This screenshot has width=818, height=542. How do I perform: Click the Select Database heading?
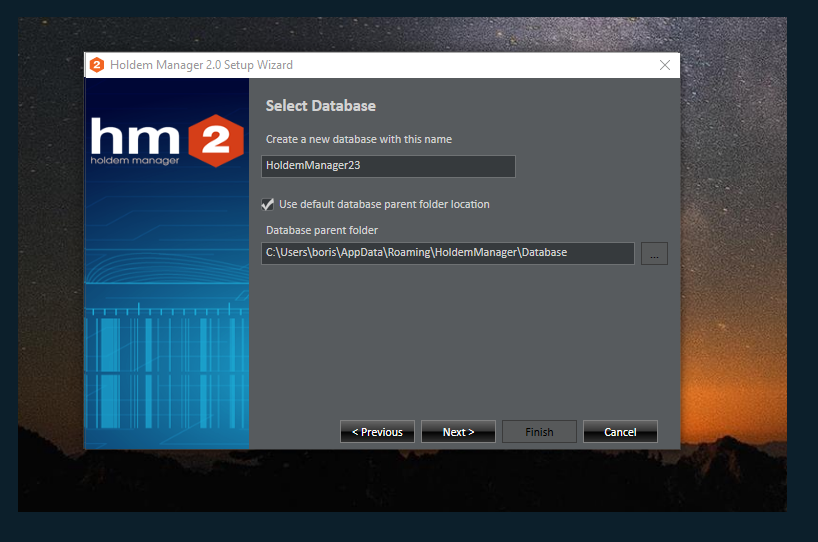[321, 106]
